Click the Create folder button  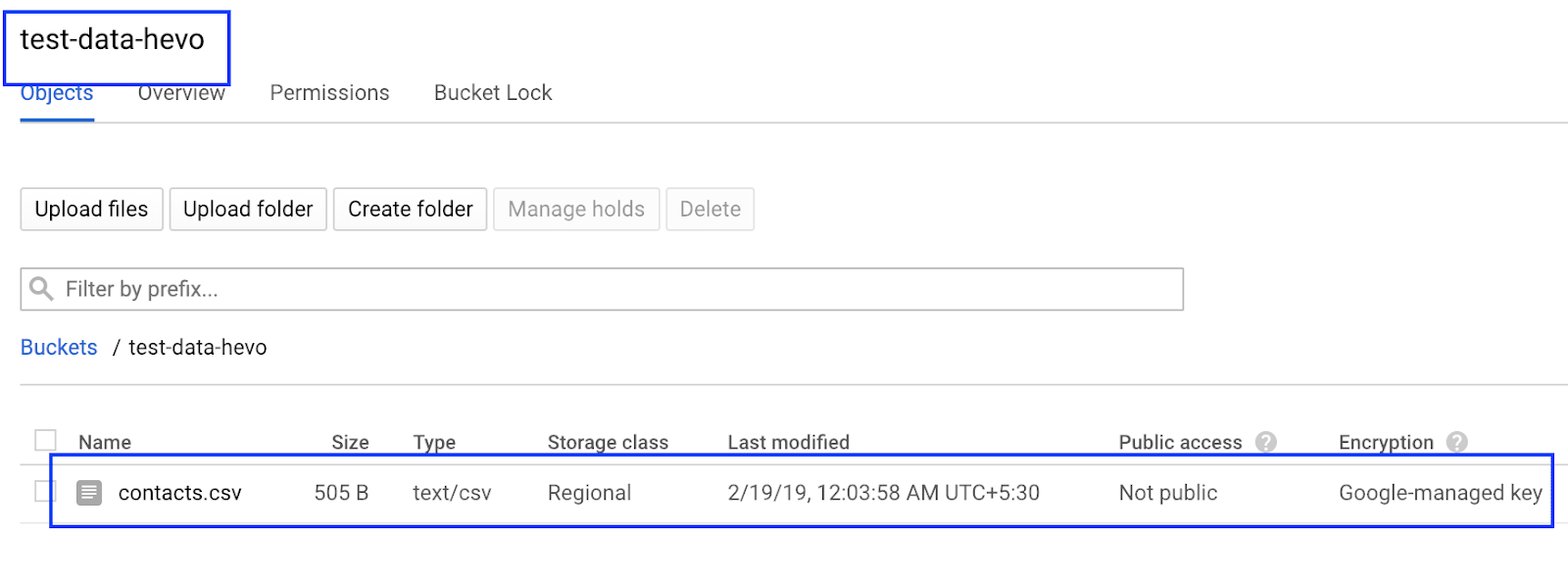point(410,209)
